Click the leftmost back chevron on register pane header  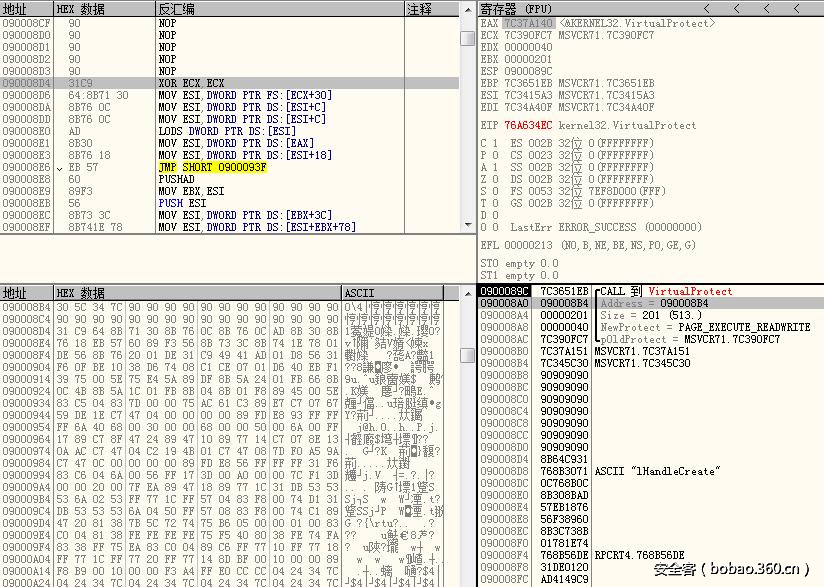point(706,8)
